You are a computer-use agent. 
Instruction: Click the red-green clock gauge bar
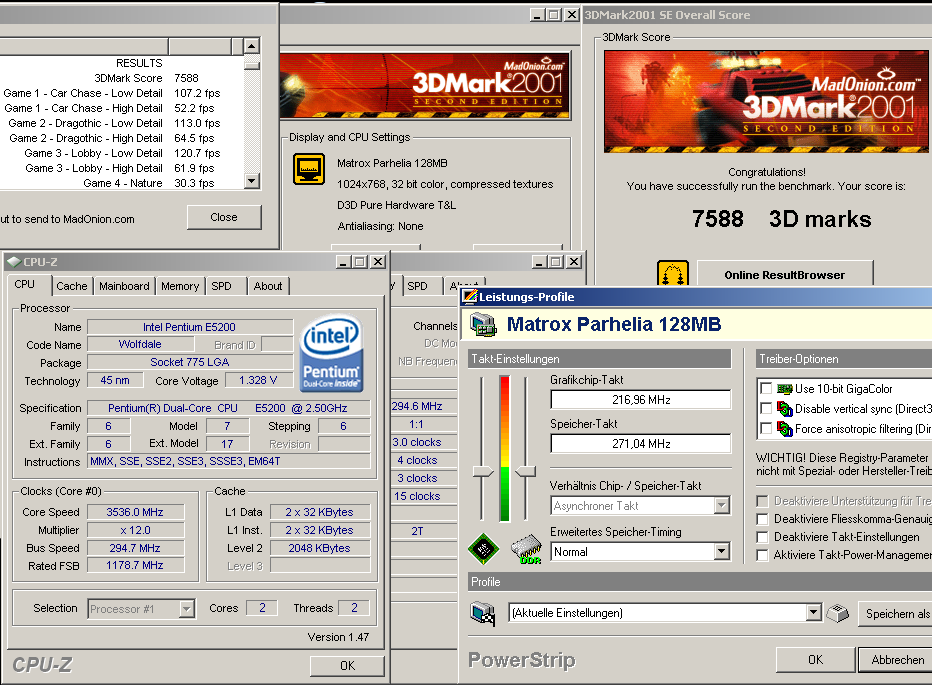504,449
